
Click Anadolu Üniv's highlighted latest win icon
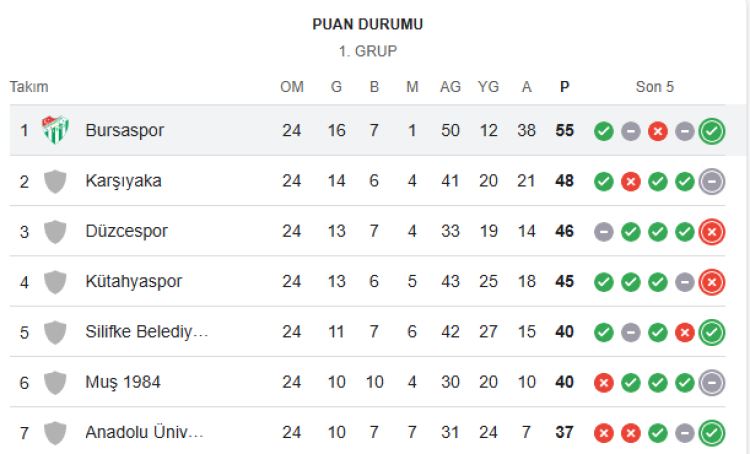click(x=712, y=433)
